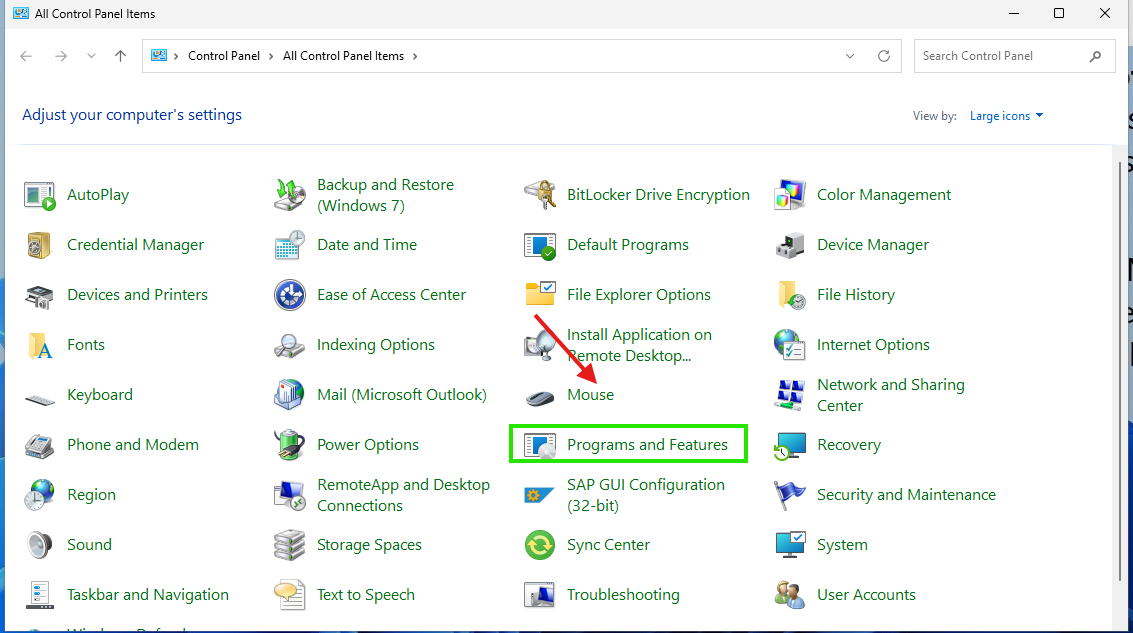Image resolution: width=1133 pixels, height=633 pixels.
Task: Click the Power Options battery icon
Action: (x=290, y=444)
